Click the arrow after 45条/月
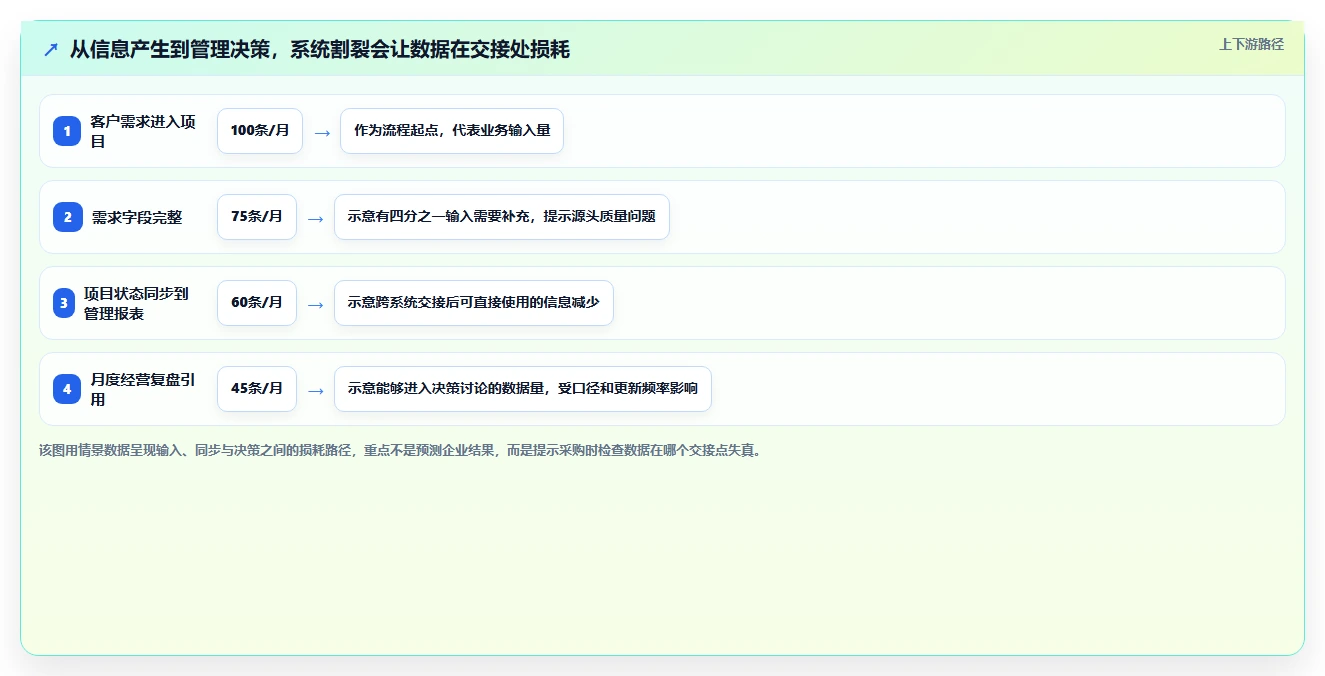 click(316, 390)
